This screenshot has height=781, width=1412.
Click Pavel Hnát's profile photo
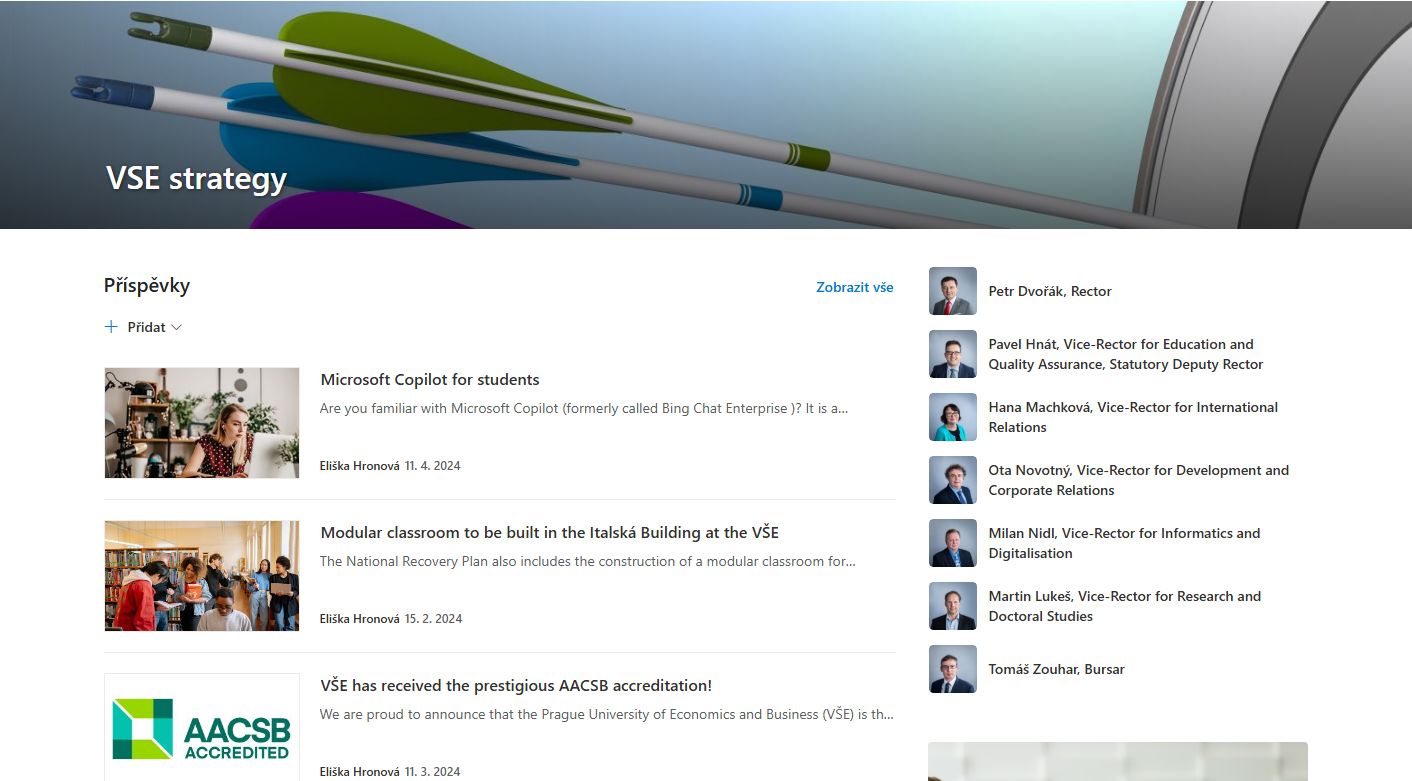[952, 354]
